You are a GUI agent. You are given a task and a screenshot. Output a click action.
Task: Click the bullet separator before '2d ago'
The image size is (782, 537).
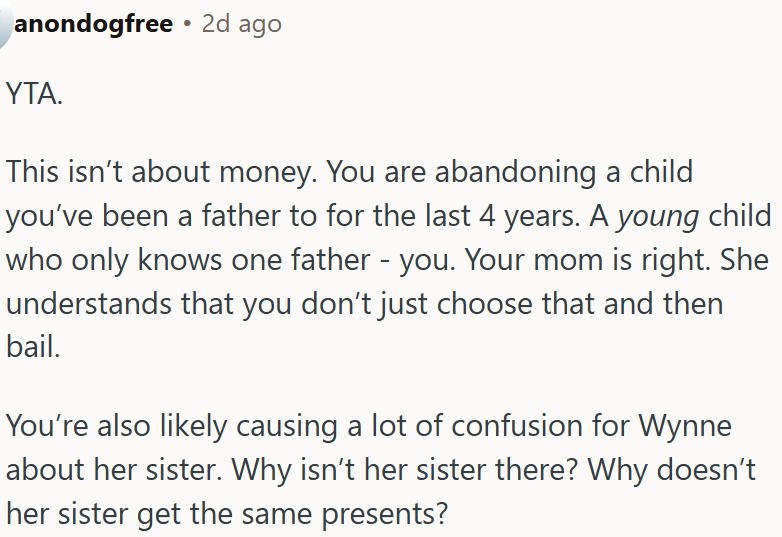[x=188, y=23]
